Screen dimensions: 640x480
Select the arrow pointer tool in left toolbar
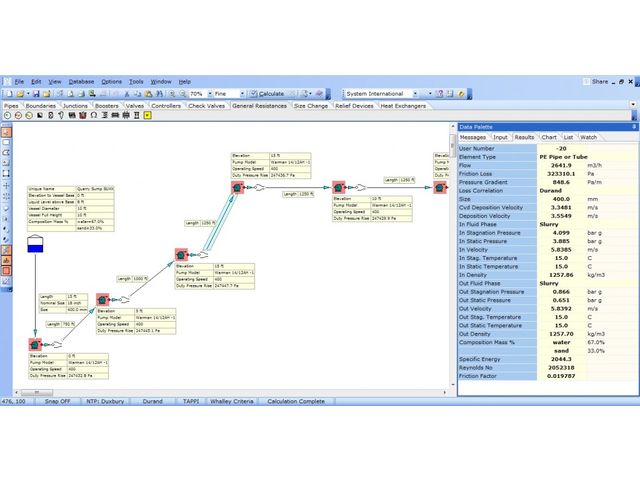coord(6,132)
